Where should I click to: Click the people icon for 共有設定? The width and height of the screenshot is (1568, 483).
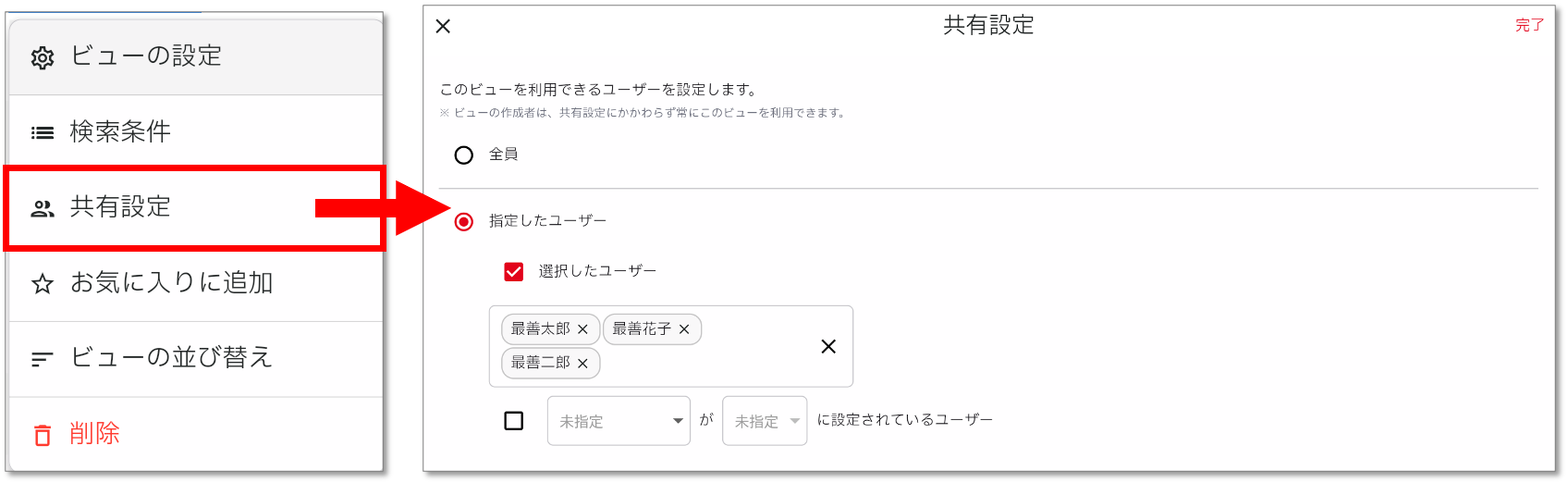click(43, 209)
